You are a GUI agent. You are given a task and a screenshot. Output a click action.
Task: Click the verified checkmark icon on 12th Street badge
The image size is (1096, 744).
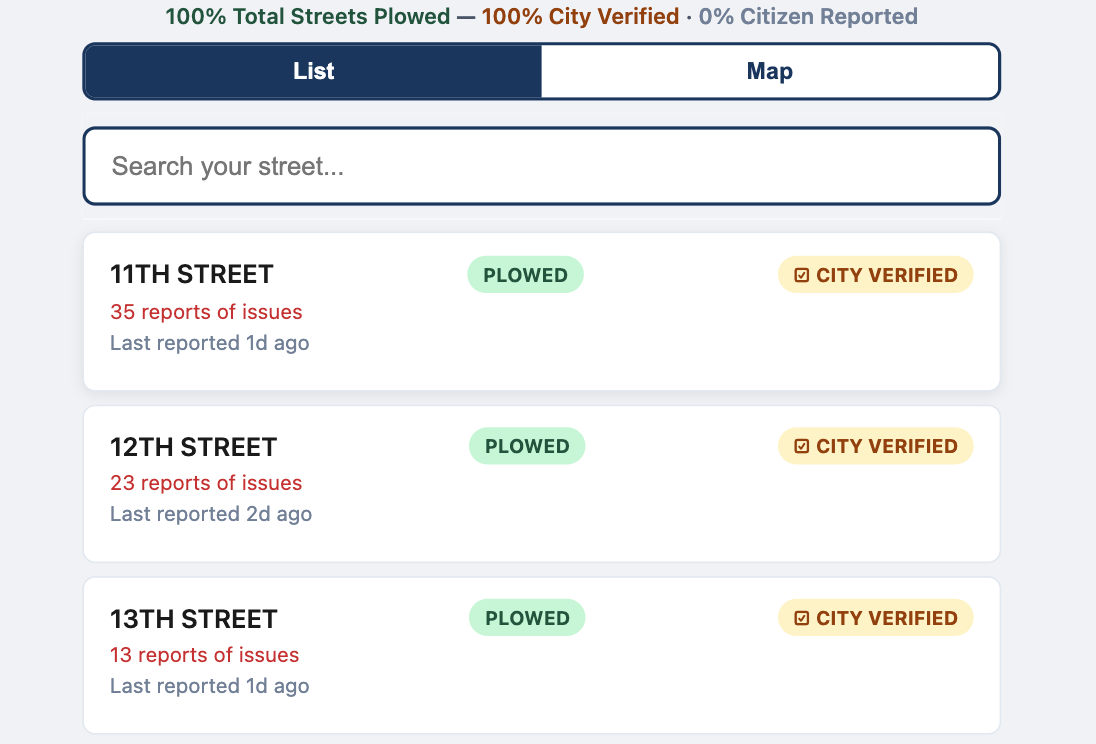(802, 446)
